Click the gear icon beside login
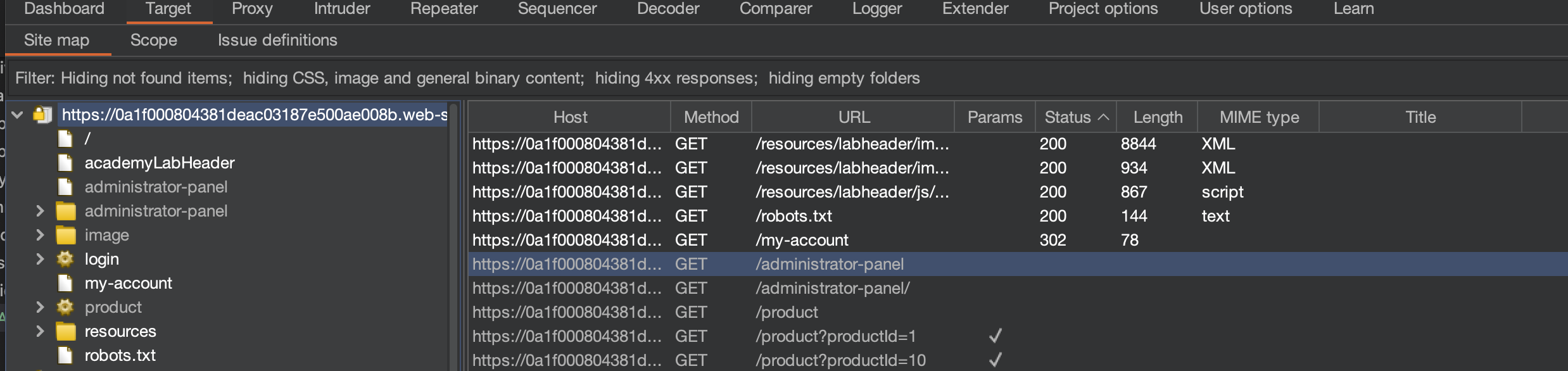The height and width of the screenshot is (371, 1568). (65, 259)
